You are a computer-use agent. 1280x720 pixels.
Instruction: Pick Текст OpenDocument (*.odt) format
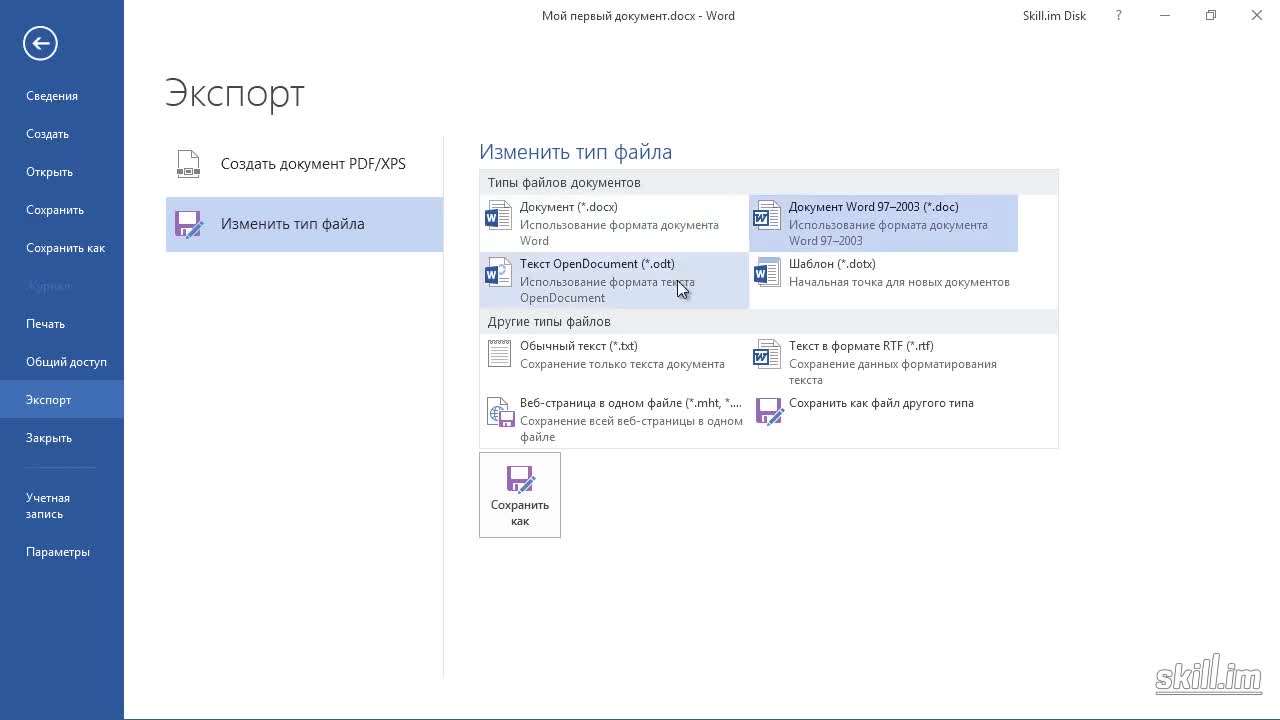point(614,280)
